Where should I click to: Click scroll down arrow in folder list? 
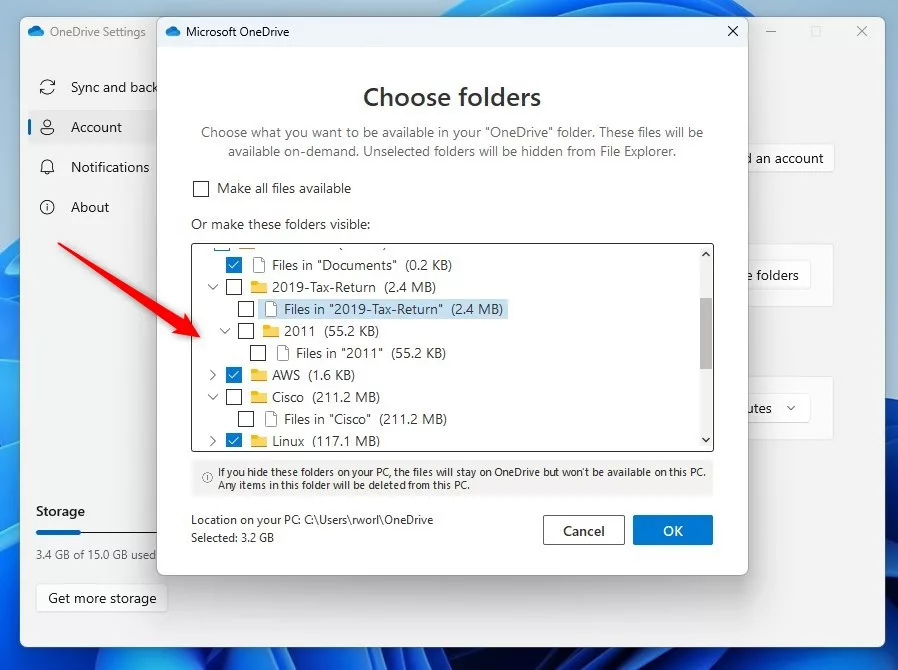pos(706,440)
